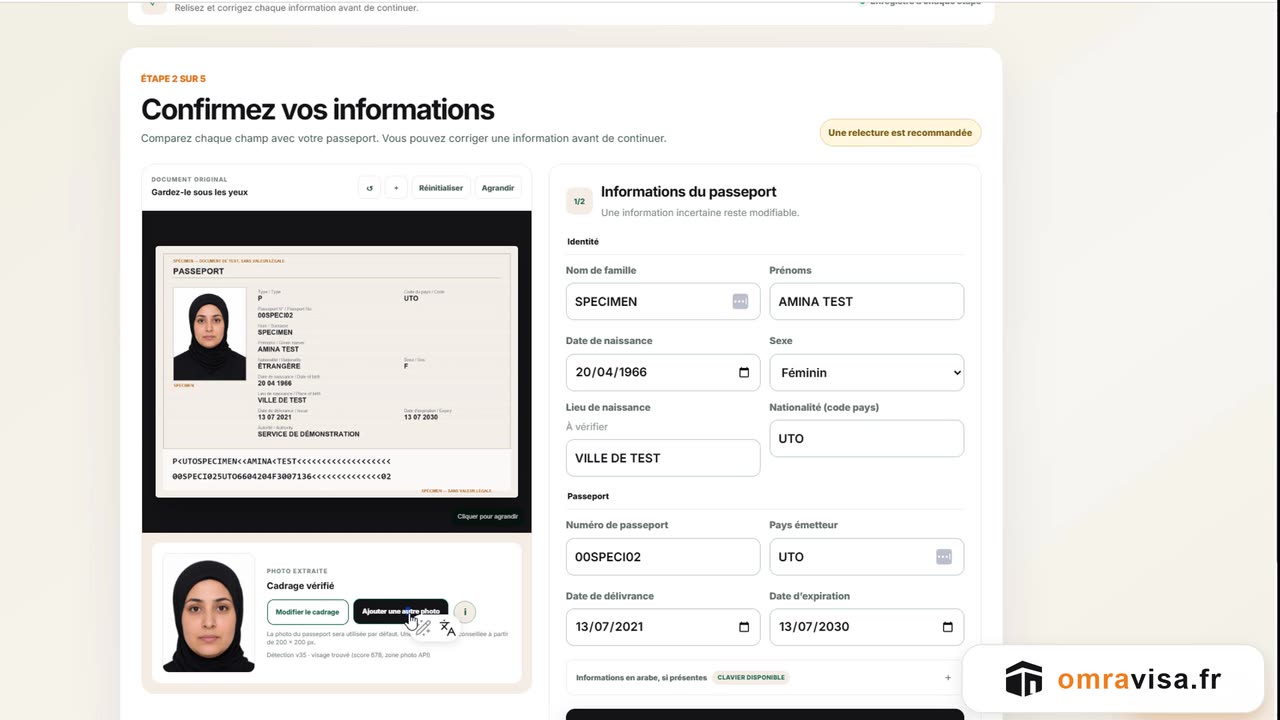Viewport: 1280px width, 720px height.
Task: Open the photo info icon
Action: [x=465, y=611]
